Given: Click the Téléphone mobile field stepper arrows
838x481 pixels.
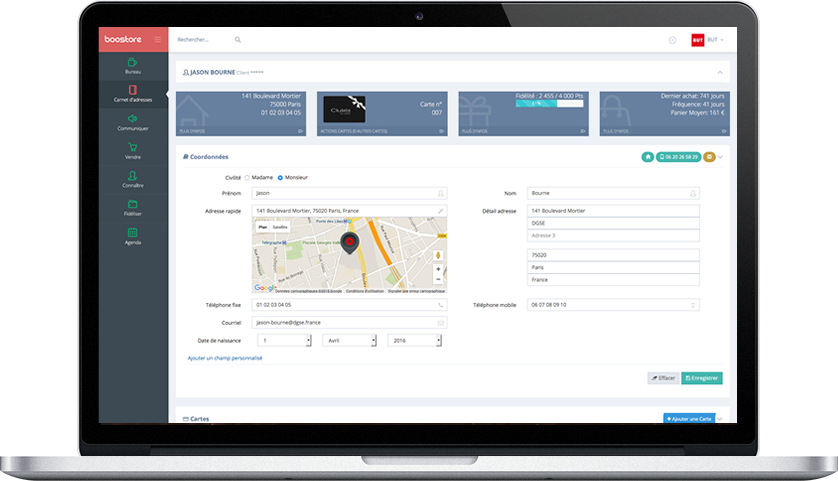Looking at the screenshot, I should pyautogui.click(x=693, y=305).
